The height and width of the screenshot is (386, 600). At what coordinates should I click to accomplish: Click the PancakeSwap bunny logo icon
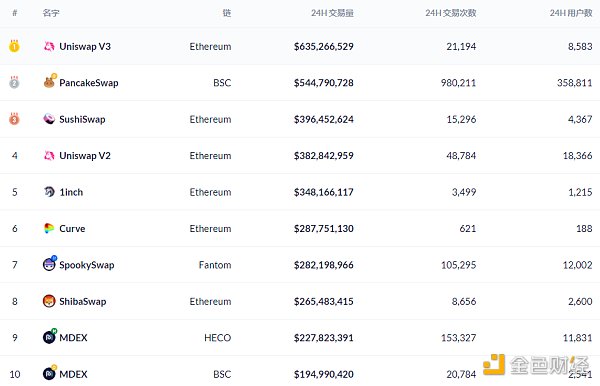point(49,81)
